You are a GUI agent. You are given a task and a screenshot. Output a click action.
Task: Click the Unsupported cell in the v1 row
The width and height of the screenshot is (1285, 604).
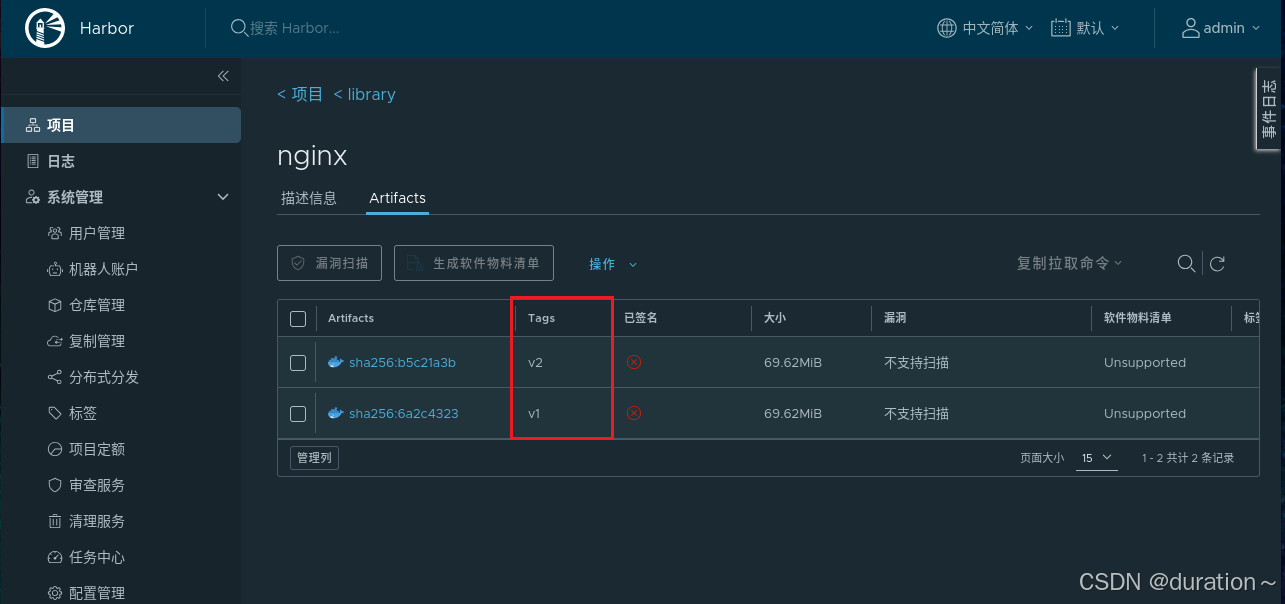1145,414
